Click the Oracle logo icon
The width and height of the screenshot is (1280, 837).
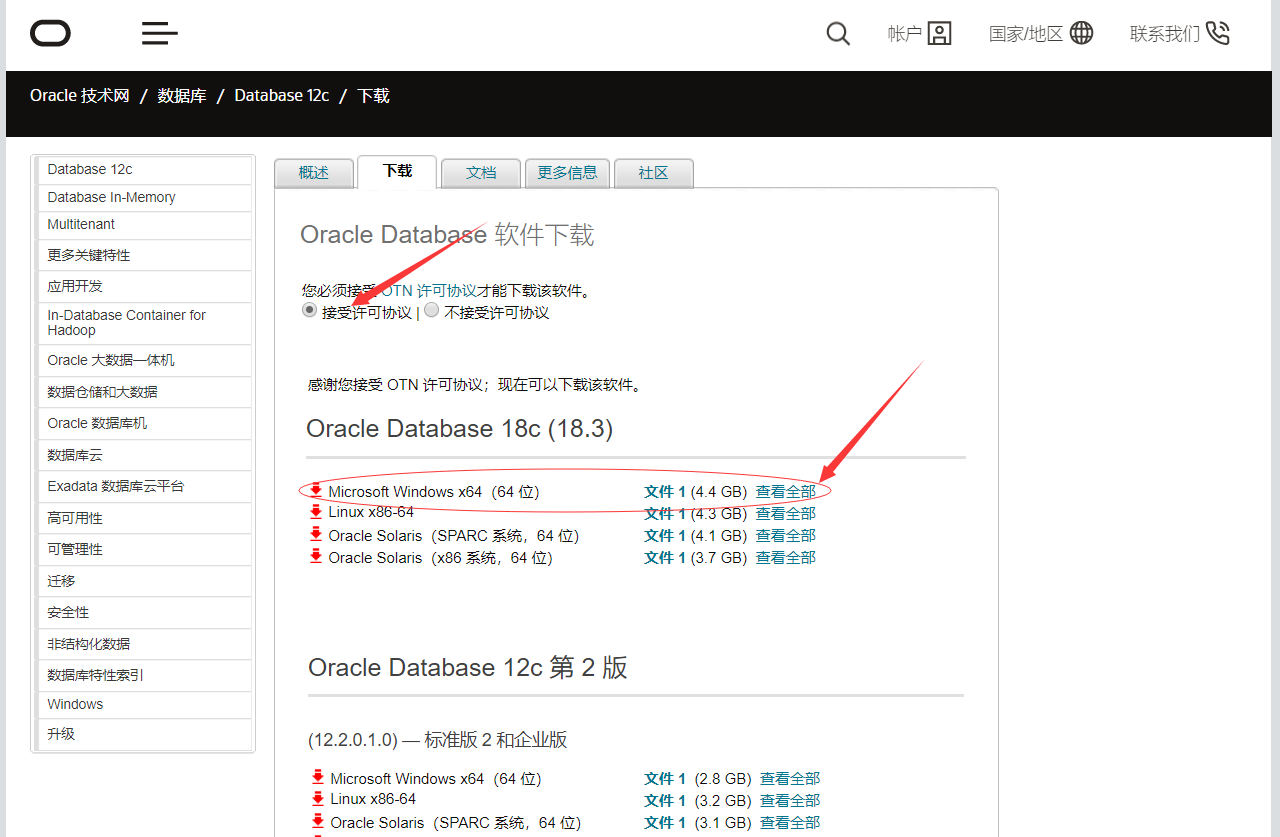coord(50,34)
